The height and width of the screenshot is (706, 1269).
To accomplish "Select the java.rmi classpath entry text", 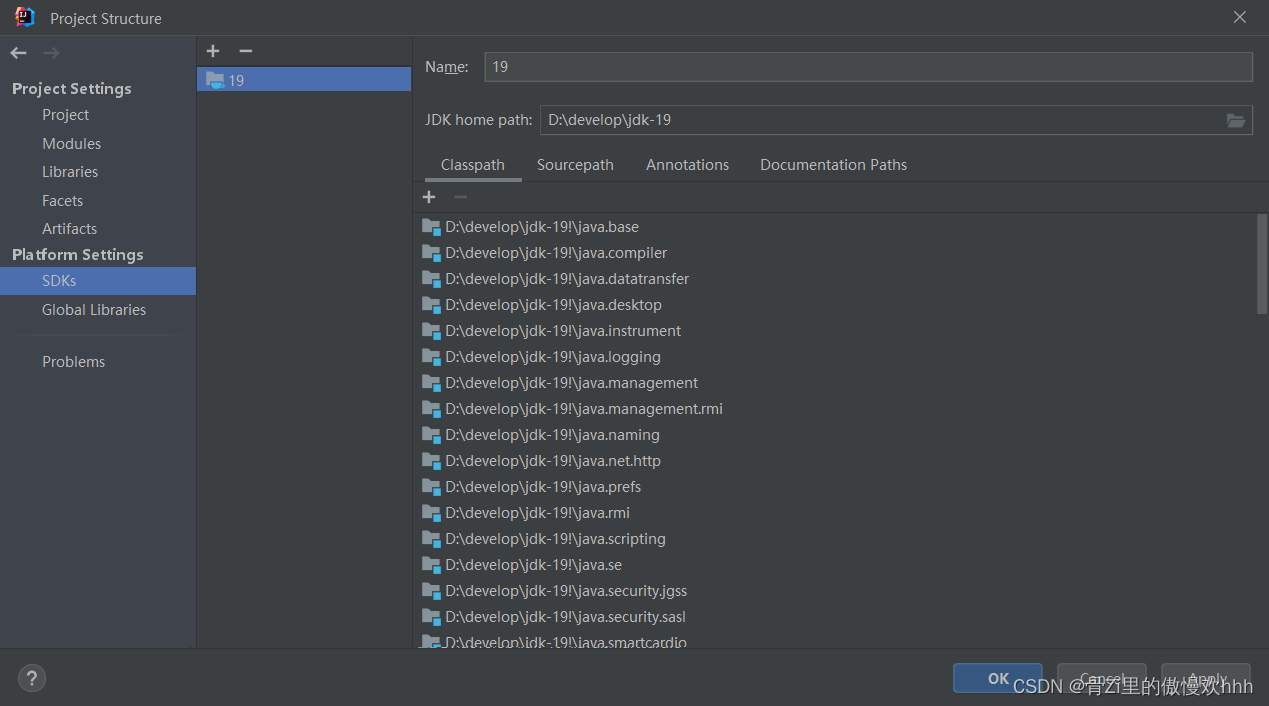I will click(x=538, y=513).
